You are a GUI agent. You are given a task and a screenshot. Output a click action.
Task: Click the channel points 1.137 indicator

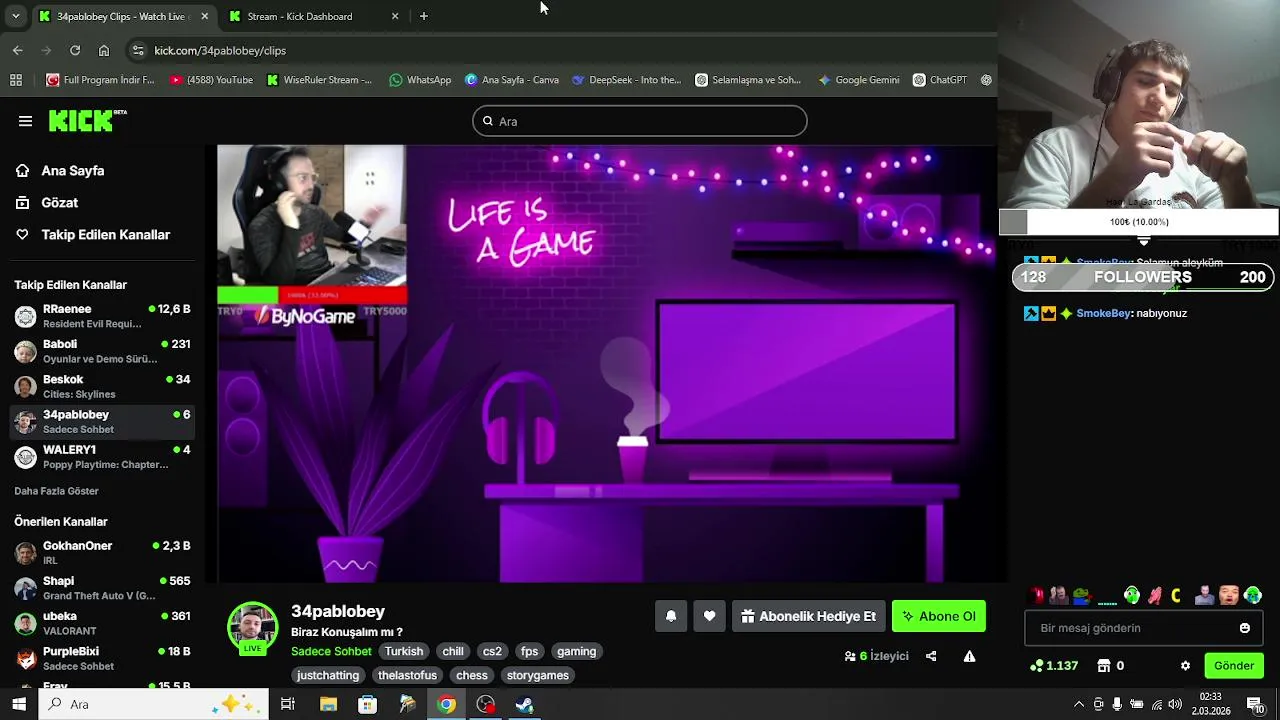1054,666
